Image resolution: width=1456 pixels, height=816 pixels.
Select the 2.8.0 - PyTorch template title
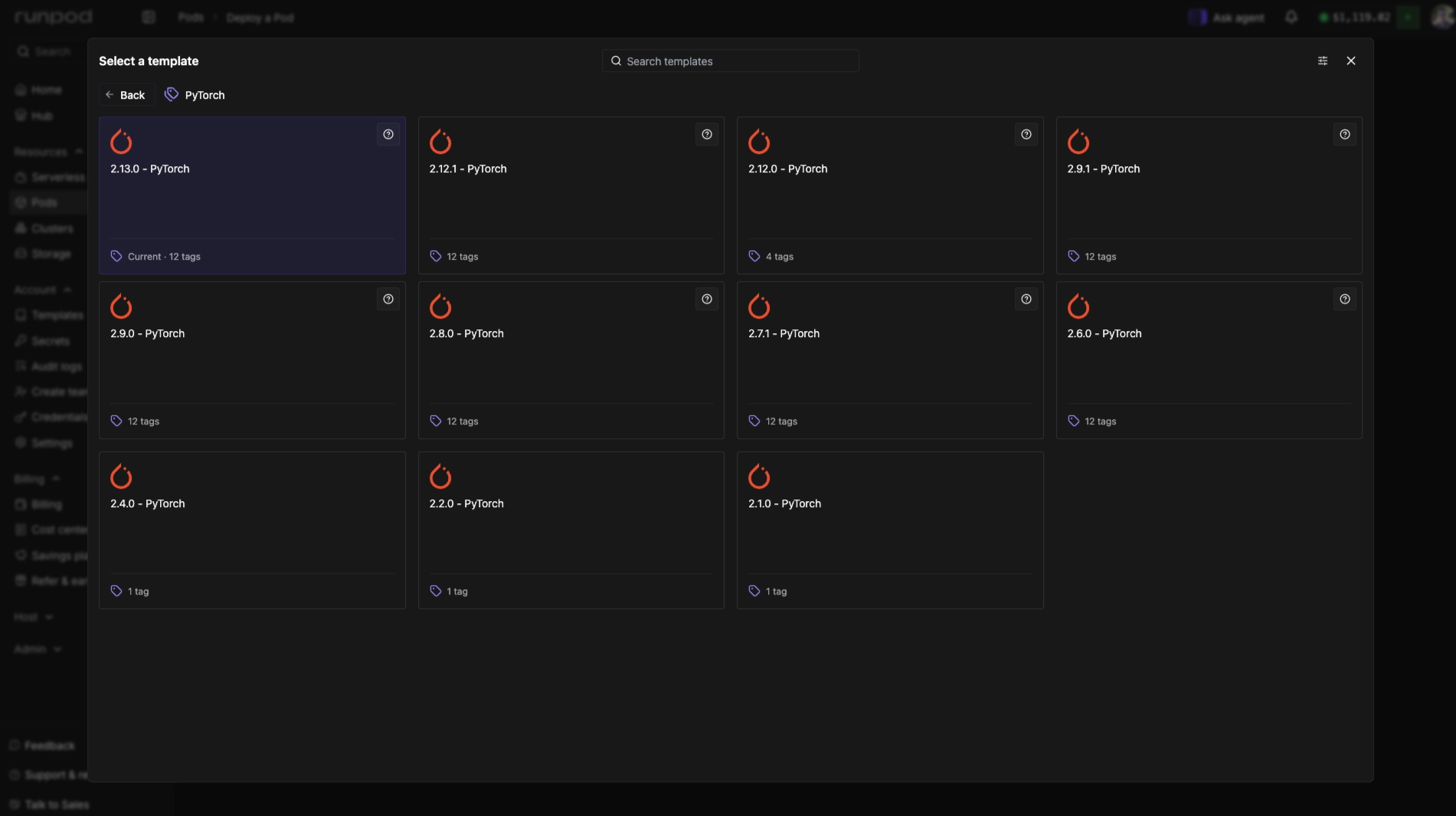click(x=466, y=333)
